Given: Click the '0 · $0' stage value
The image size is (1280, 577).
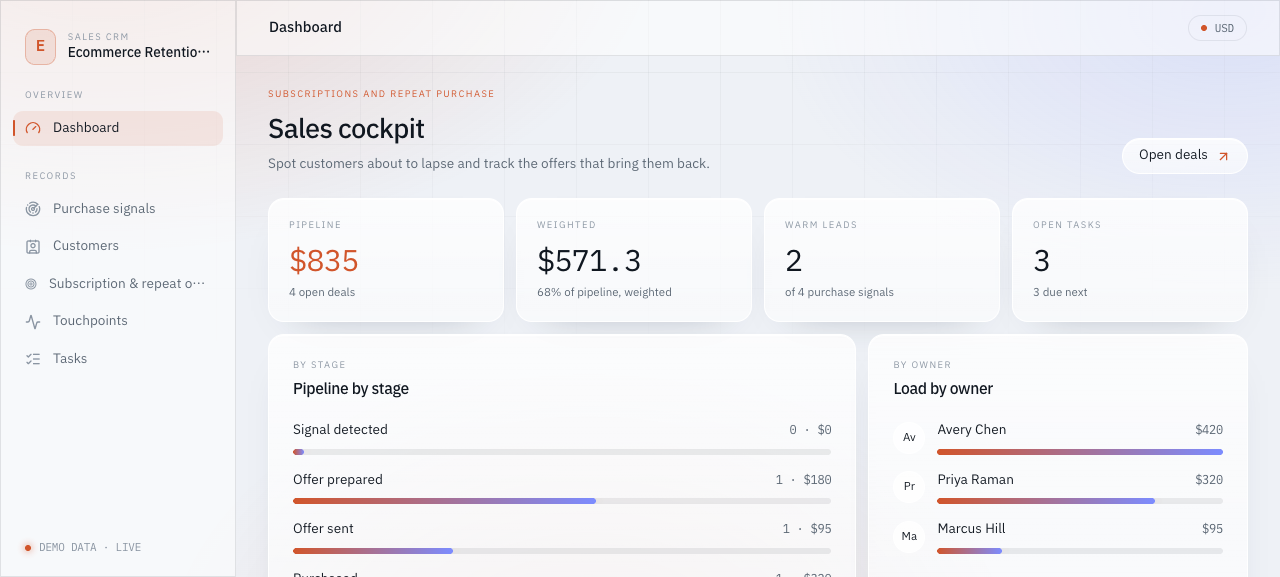Looking at the screenshot, I should (811, 430).
